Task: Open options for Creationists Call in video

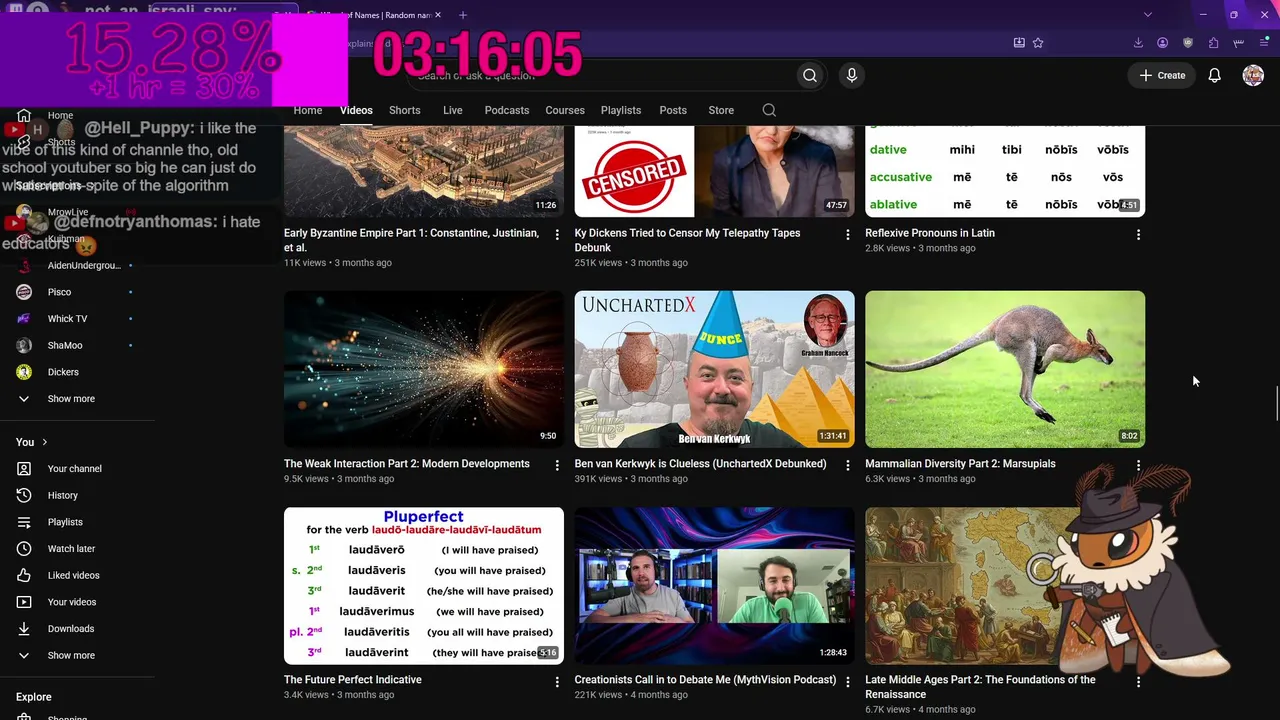Action: coord(848,681)
